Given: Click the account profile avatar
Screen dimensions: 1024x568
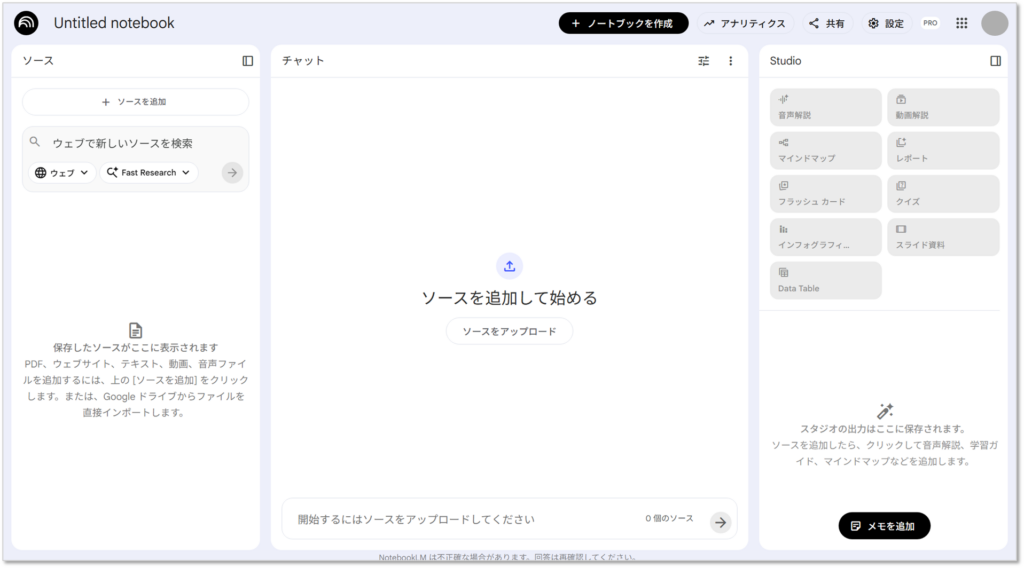Looking at the screenshot, I should click(994, 23).
